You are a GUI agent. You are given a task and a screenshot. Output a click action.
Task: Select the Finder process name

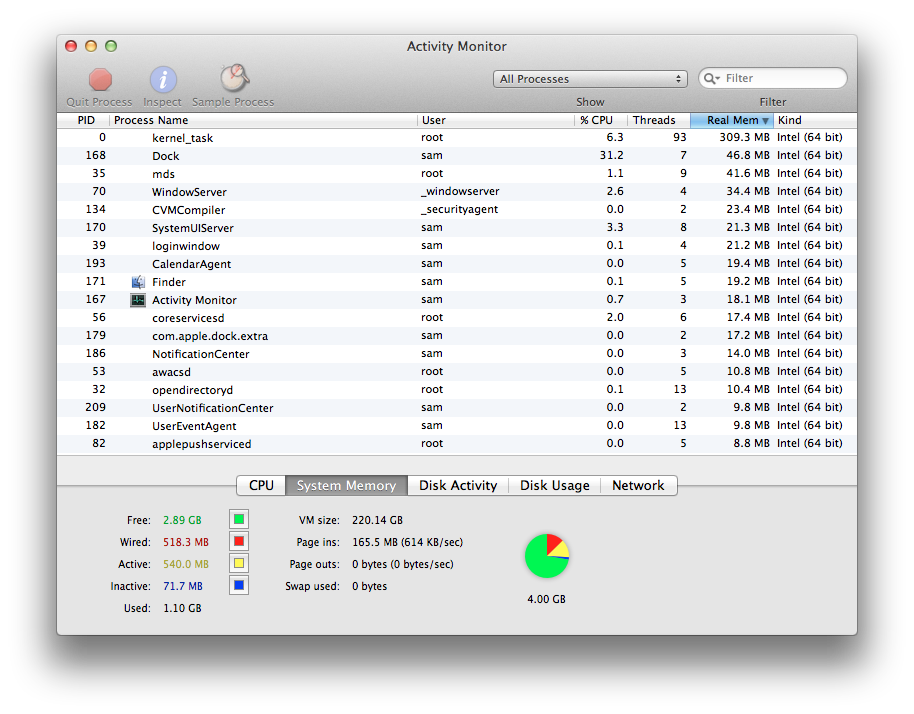(x=169, y=282)
